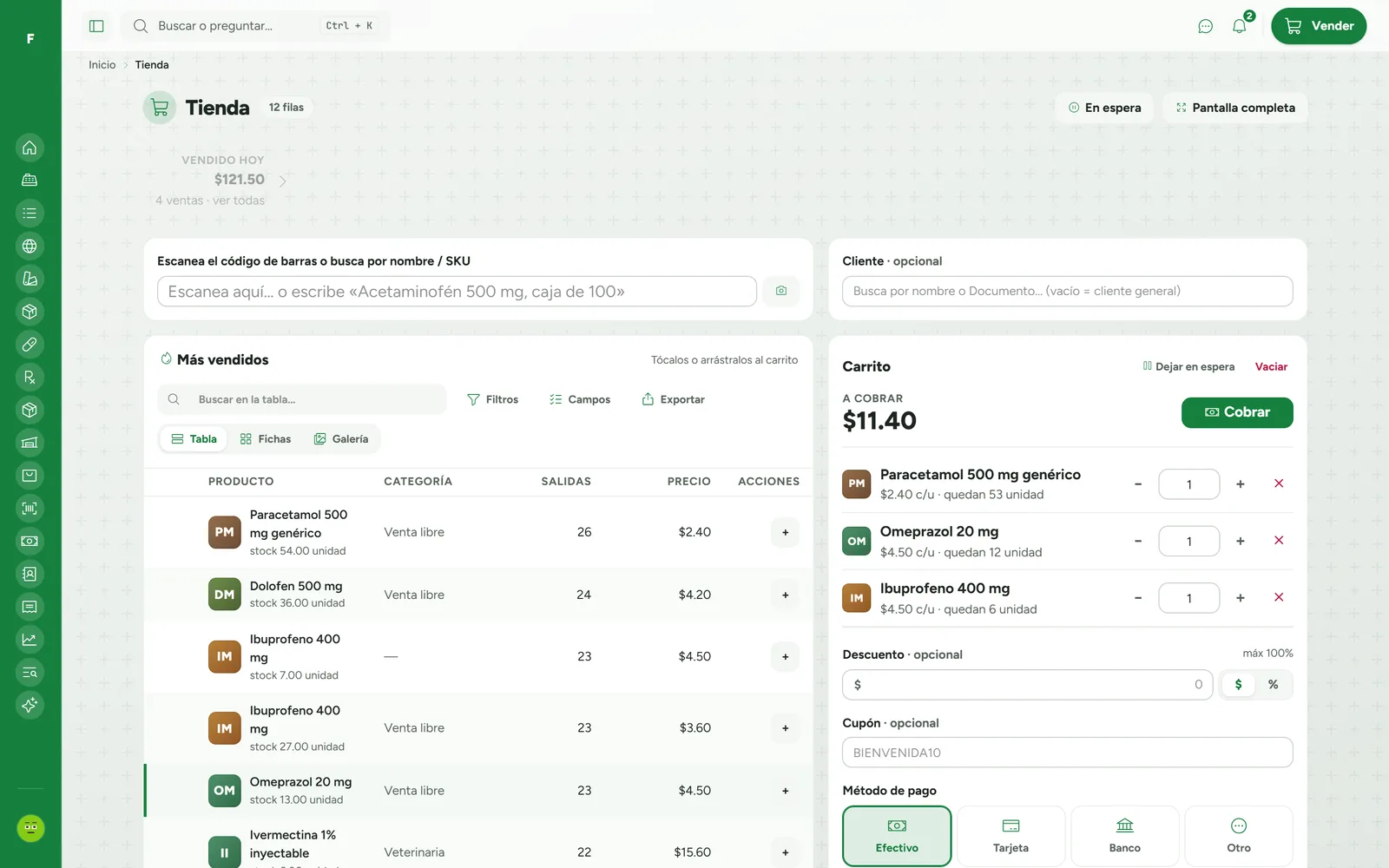This screenshot has height=868, width=1389.
Task: Open the sparkles AI sidebar icon
Action: pos(30,705)
